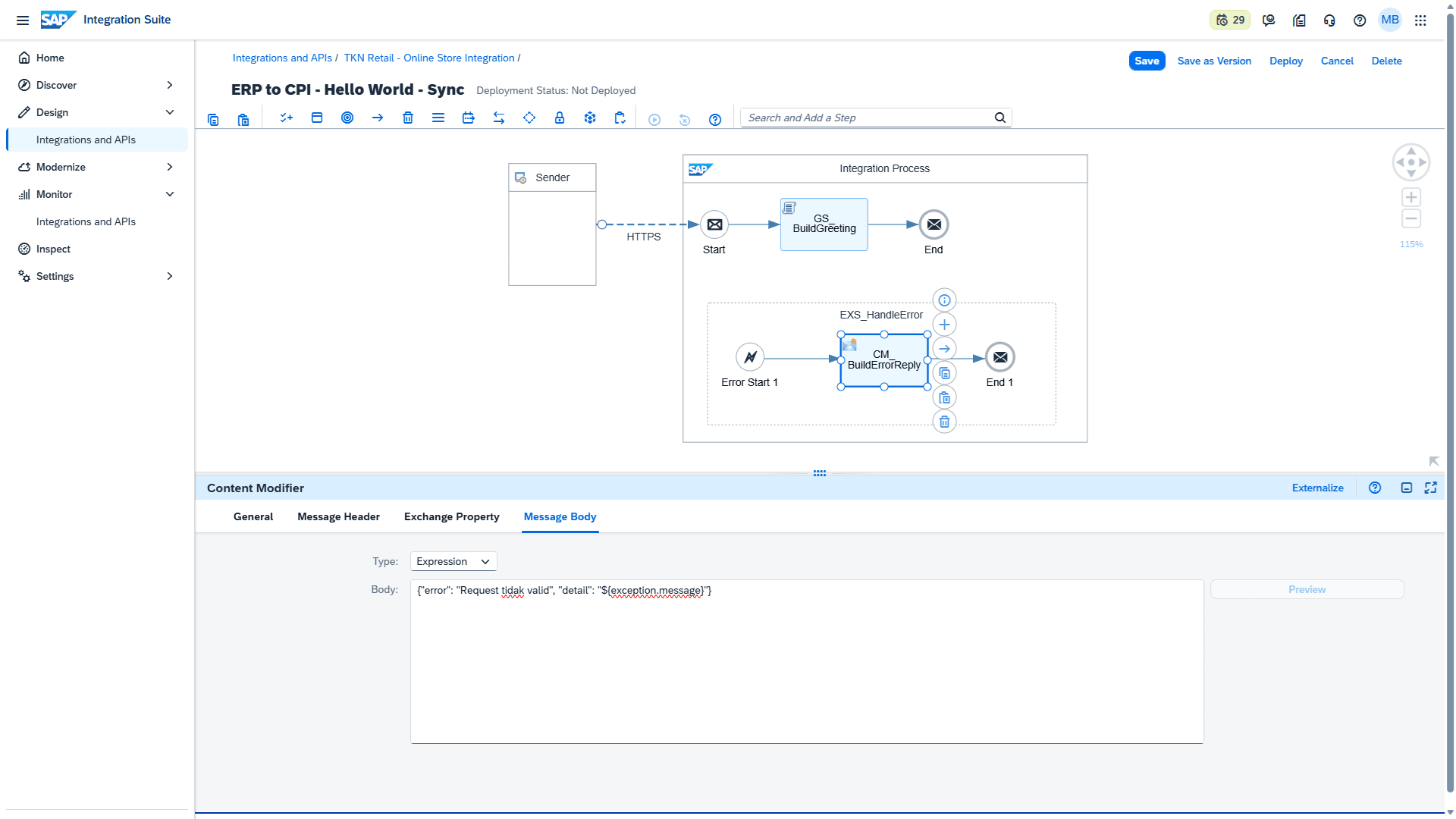Click Save as Version

pos(1214,61)
